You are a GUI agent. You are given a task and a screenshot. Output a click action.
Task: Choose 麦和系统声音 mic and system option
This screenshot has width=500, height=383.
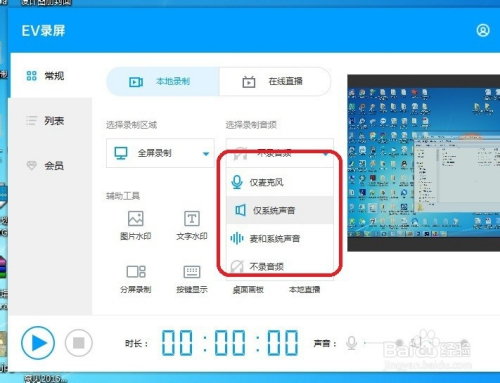pos(280,239)
